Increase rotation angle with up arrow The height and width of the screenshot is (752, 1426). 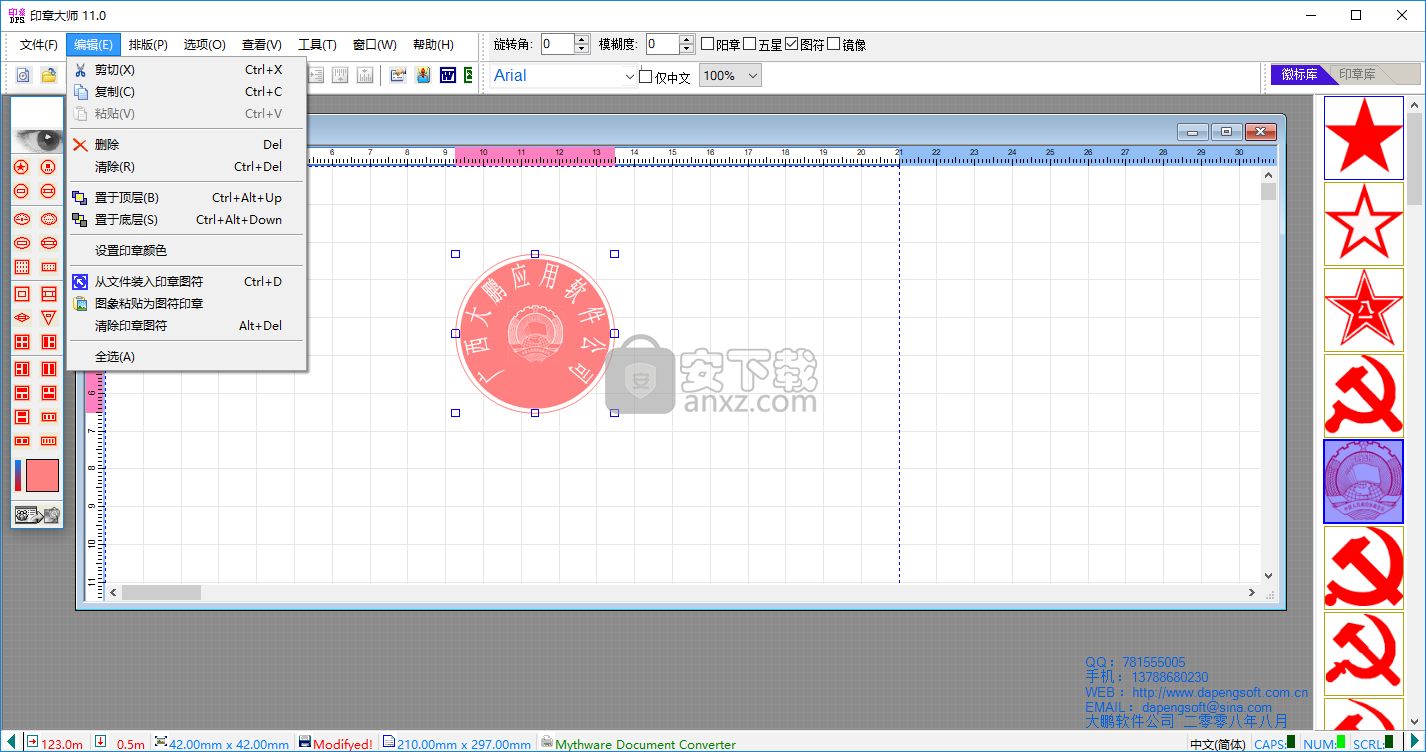pyautogui.click(x=582, y=39)
